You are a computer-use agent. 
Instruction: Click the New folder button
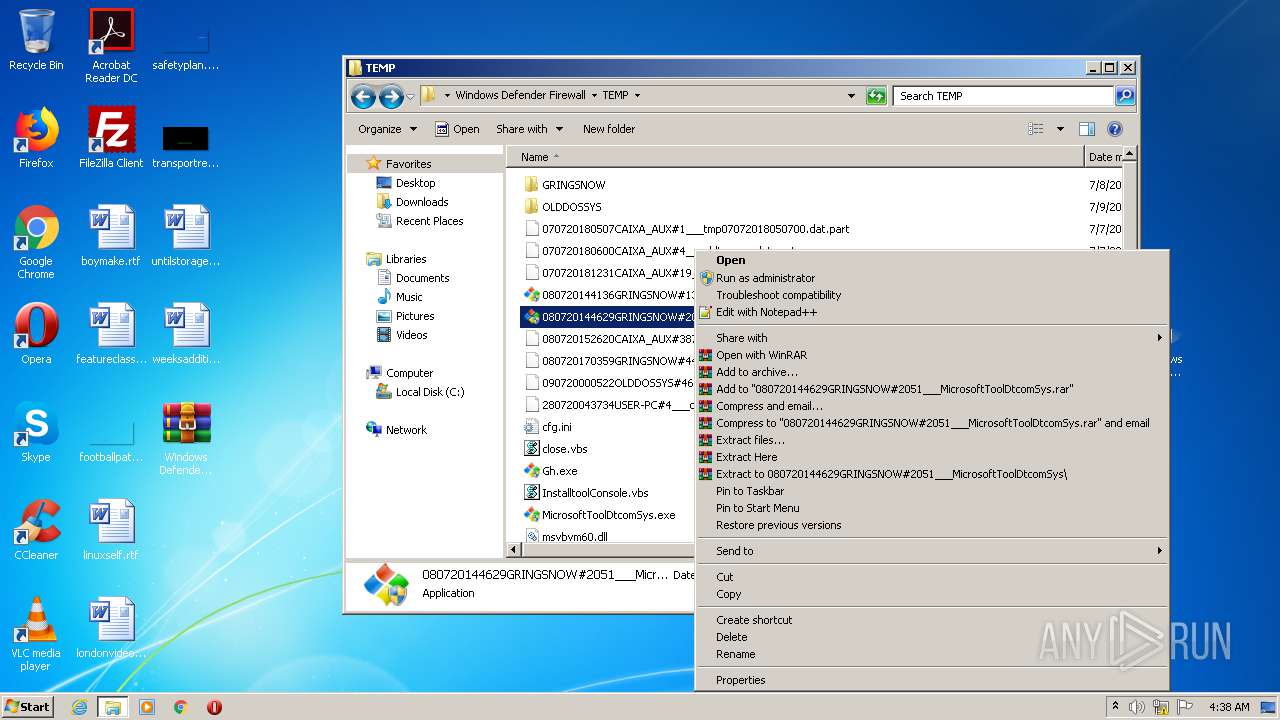[x=609, y=129]
